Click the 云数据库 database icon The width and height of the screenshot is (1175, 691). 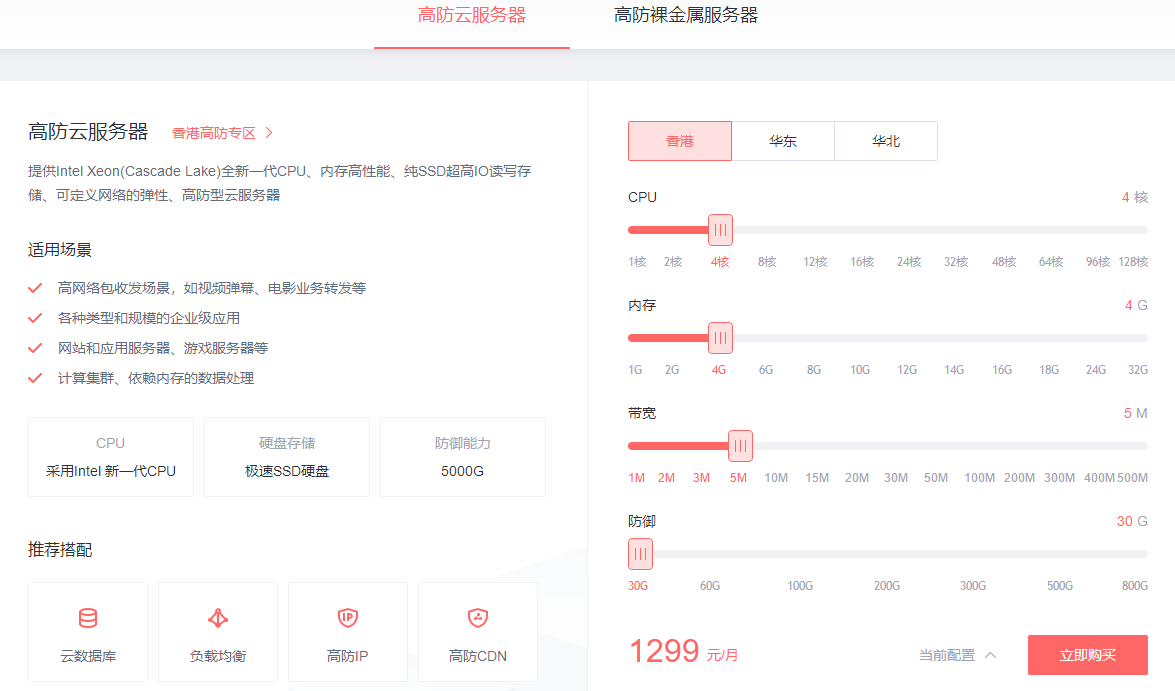click(x=88, y=619)
